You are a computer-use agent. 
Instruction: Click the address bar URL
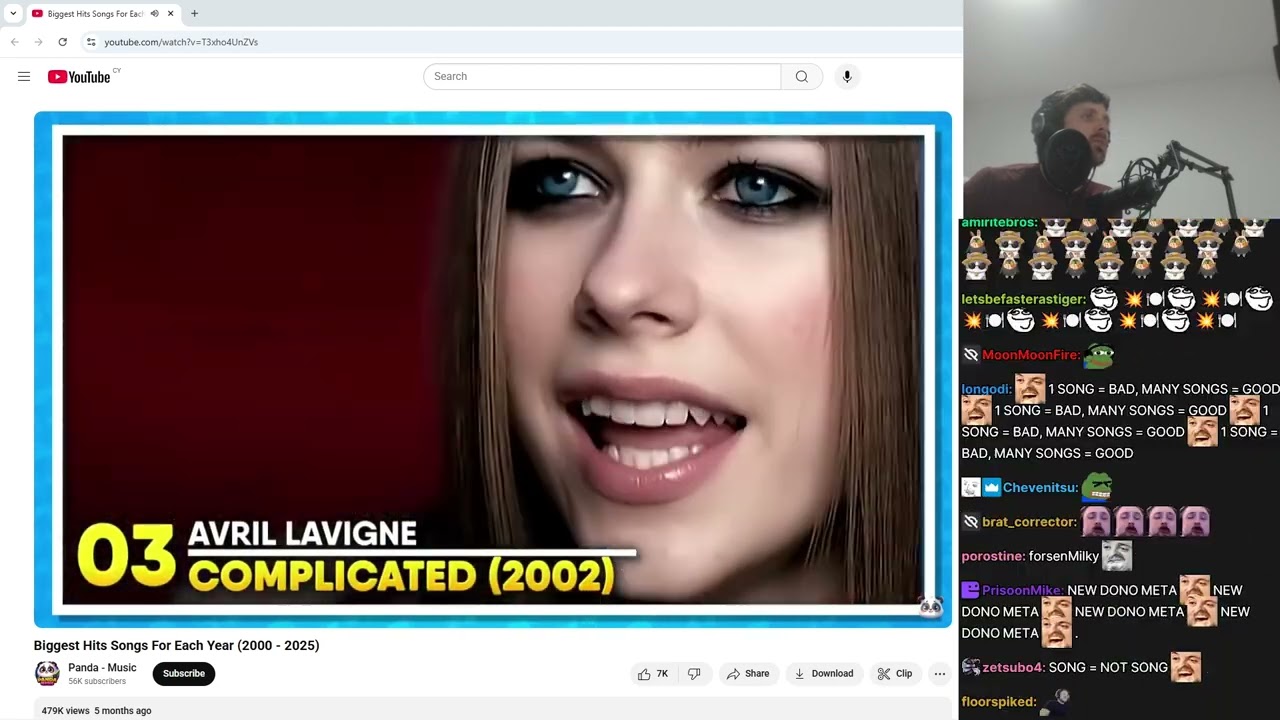tap(181, 42)
